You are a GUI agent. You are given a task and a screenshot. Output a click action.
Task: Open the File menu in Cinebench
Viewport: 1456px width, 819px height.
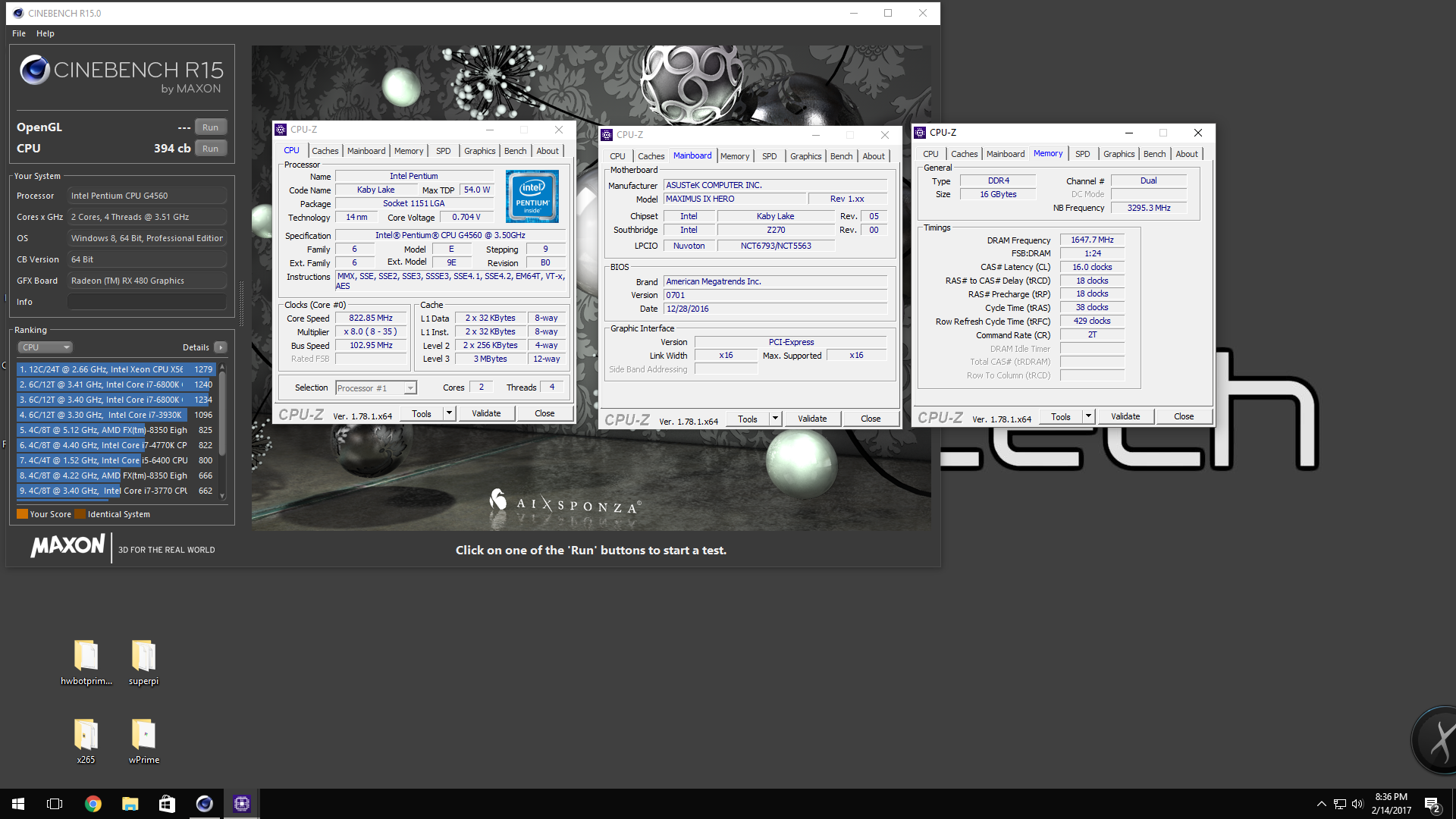pos(19,33)
